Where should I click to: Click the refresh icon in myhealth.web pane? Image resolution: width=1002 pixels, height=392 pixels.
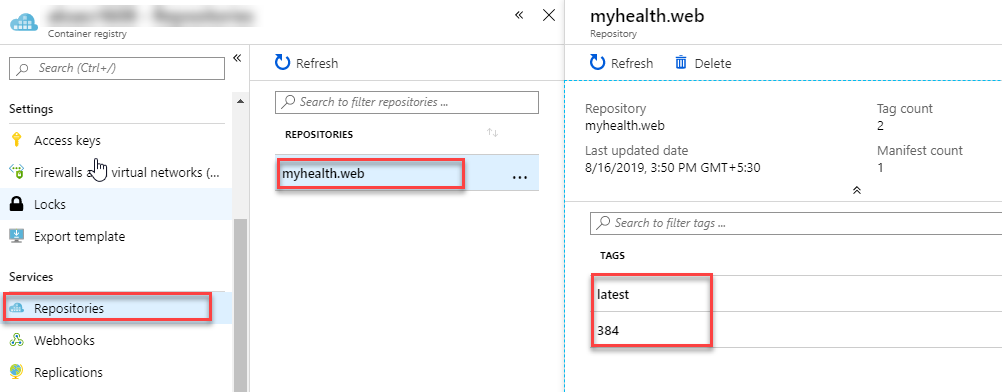597,63
